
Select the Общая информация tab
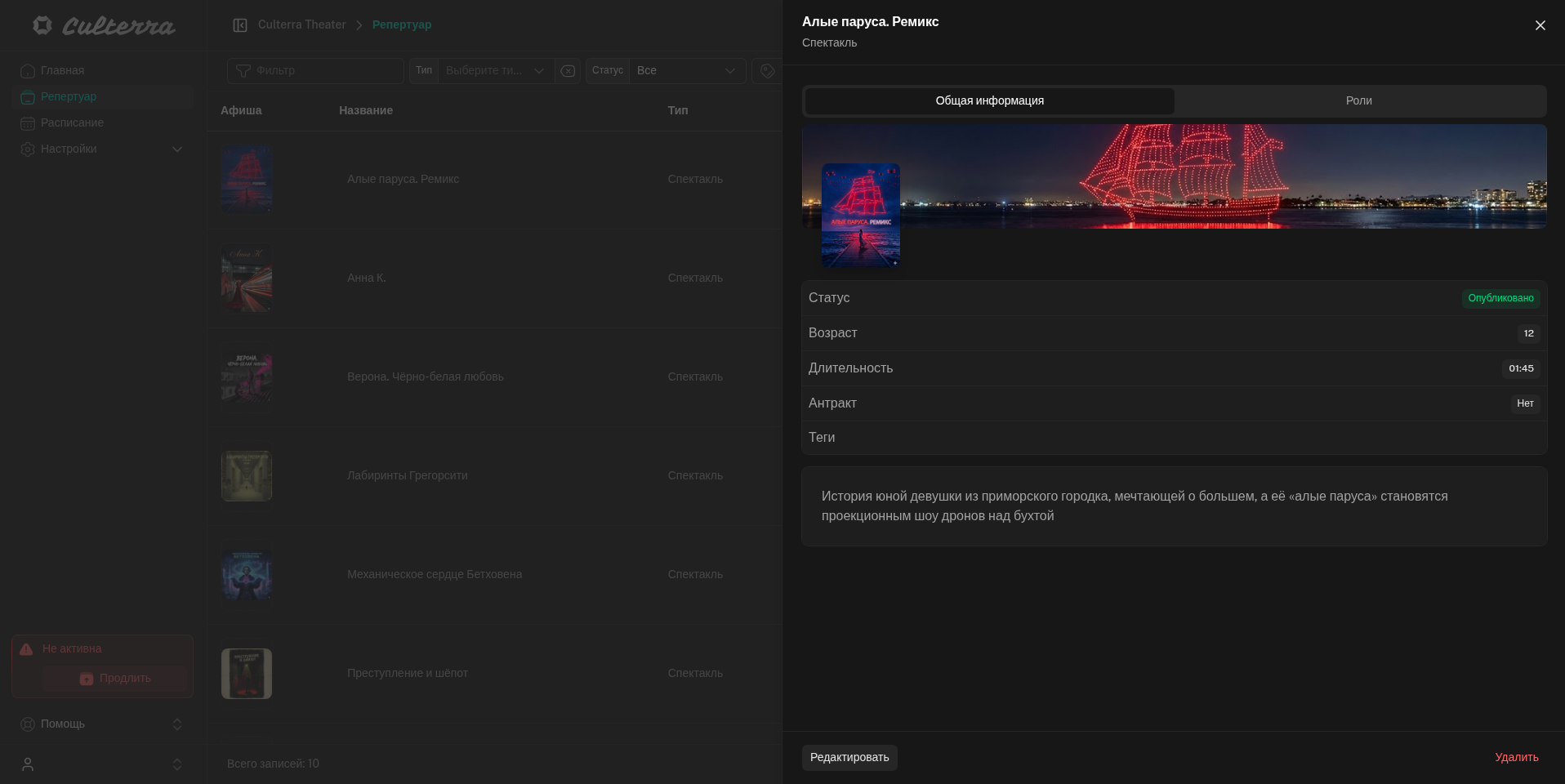pos(989,100)
